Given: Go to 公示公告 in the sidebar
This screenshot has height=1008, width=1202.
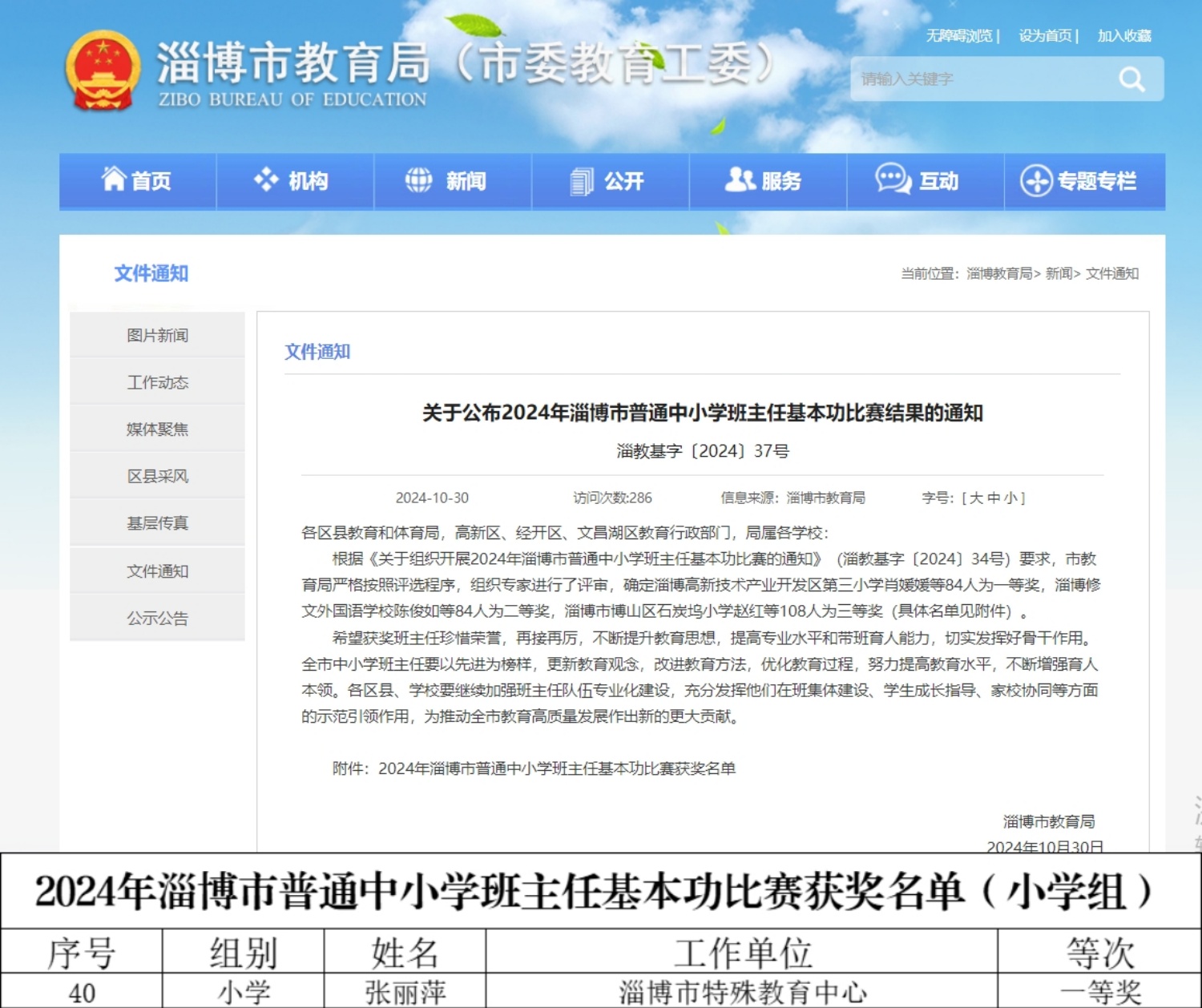Looking at the screenshot, I should [x=157, y=619].
